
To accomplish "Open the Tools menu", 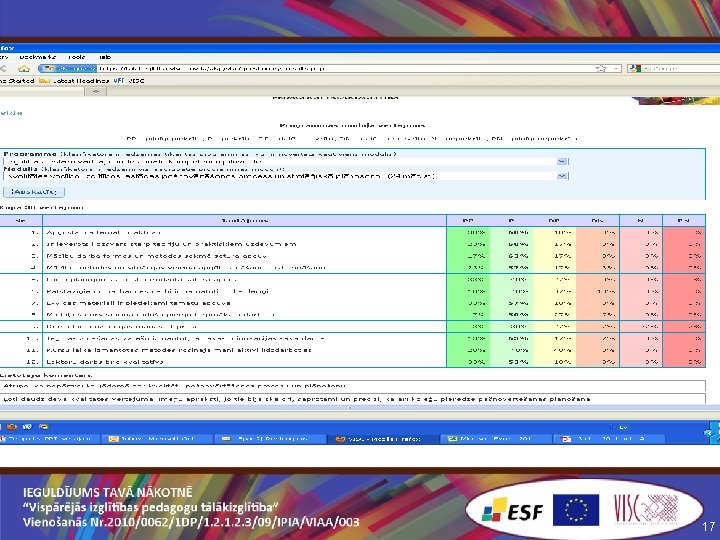I will point(77,57).
